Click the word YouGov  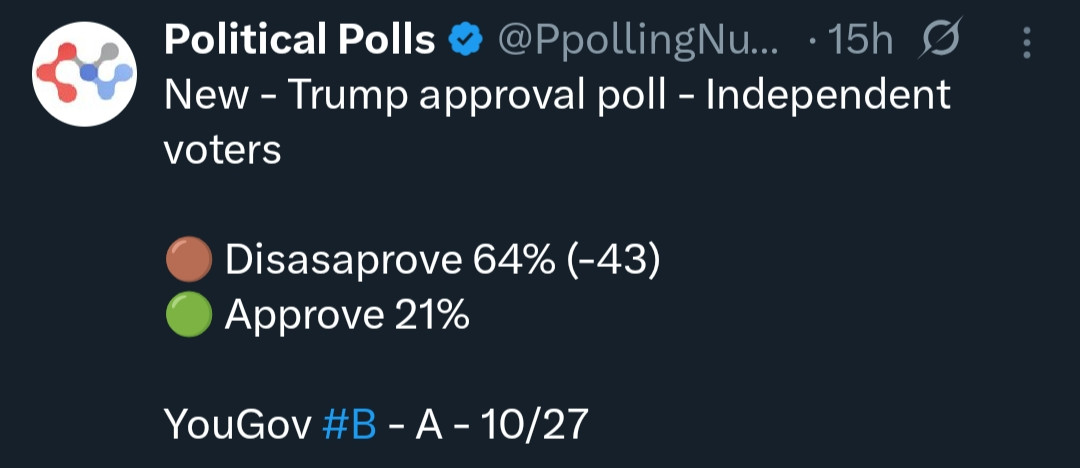pos(236,425)
